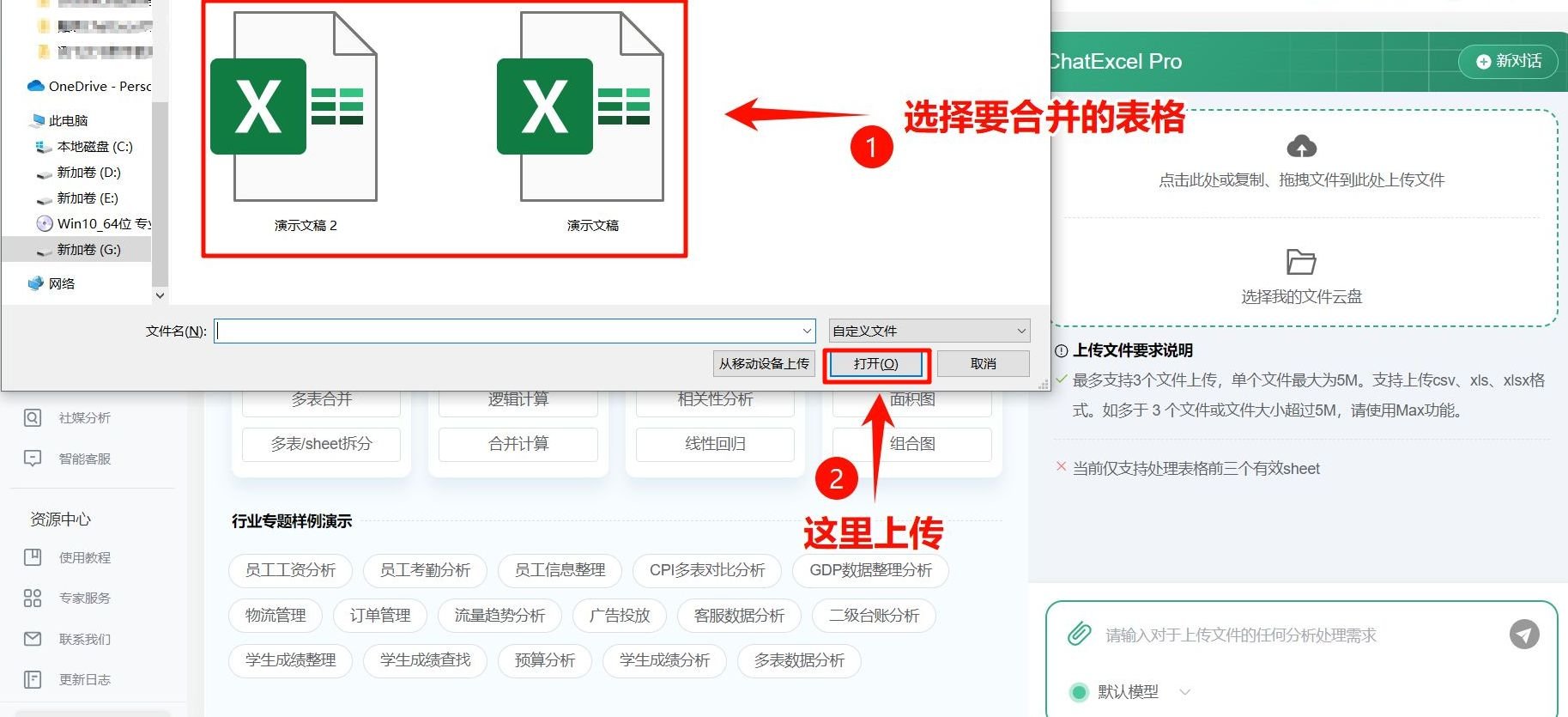Click the 打开(O) button
Screen dimensions: 1568x717
click(x=875, y=364)
